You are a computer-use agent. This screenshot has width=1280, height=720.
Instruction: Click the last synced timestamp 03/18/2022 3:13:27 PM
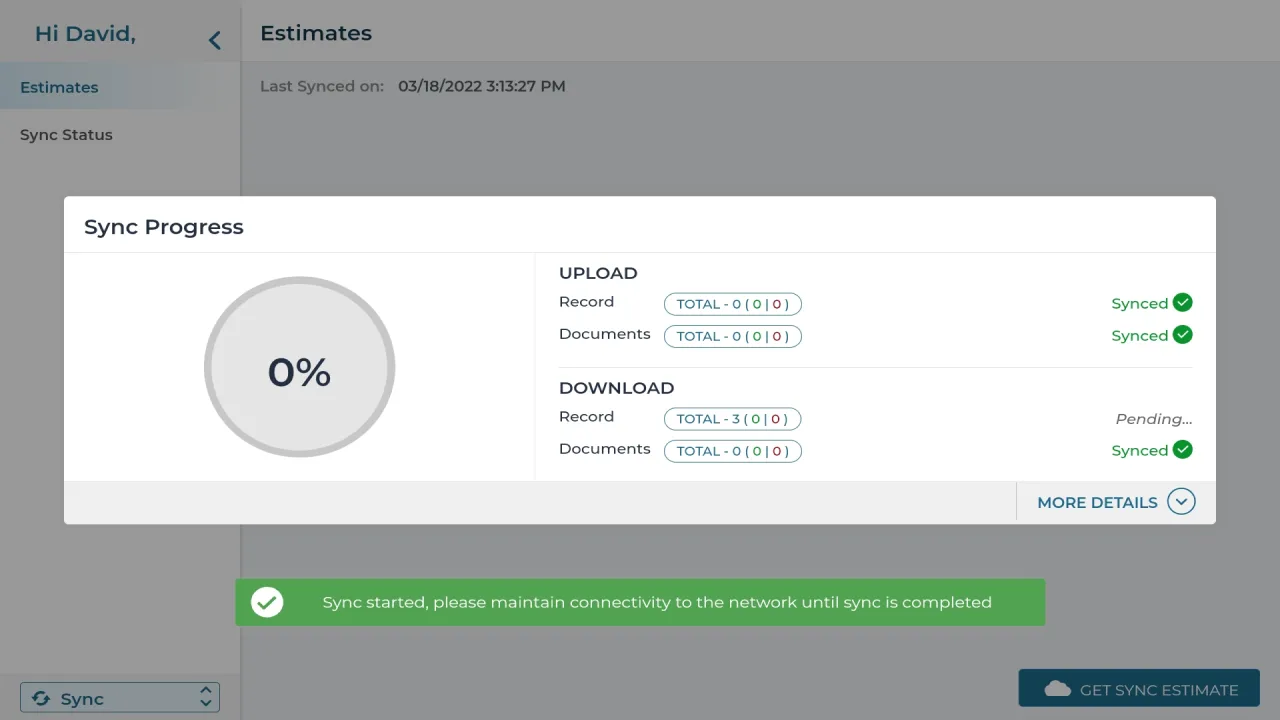click(x=482, y=86)
